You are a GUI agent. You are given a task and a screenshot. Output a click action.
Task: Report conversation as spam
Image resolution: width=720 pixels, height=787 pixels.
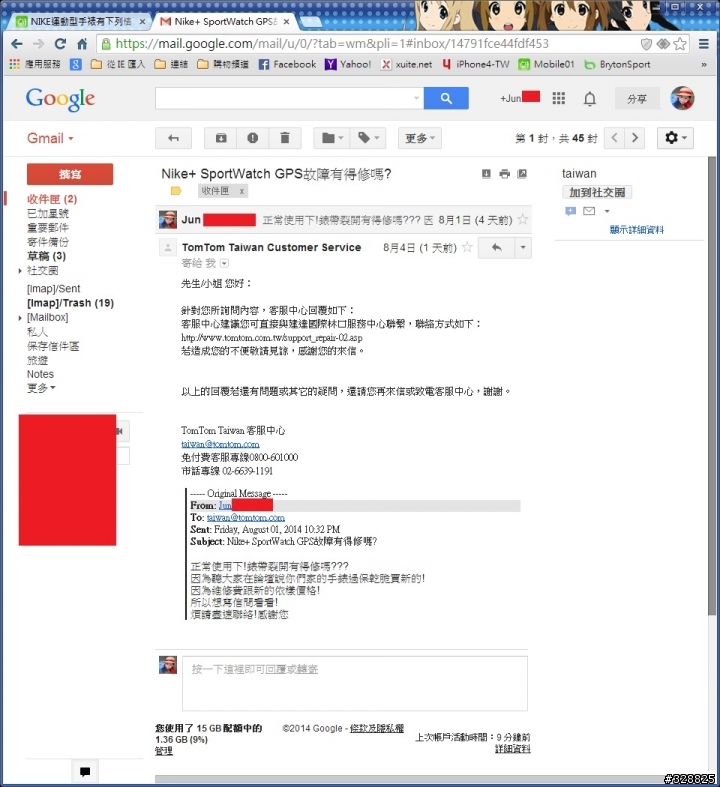(x=253, y=138)
